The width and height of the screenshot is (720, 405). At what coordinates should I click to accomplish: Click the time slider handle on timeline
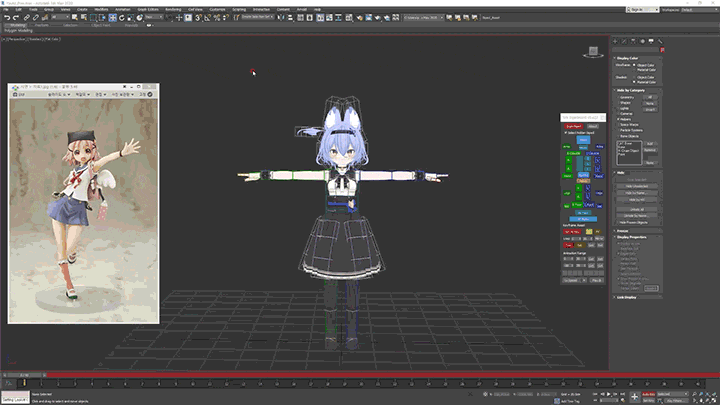pos(24,375)
